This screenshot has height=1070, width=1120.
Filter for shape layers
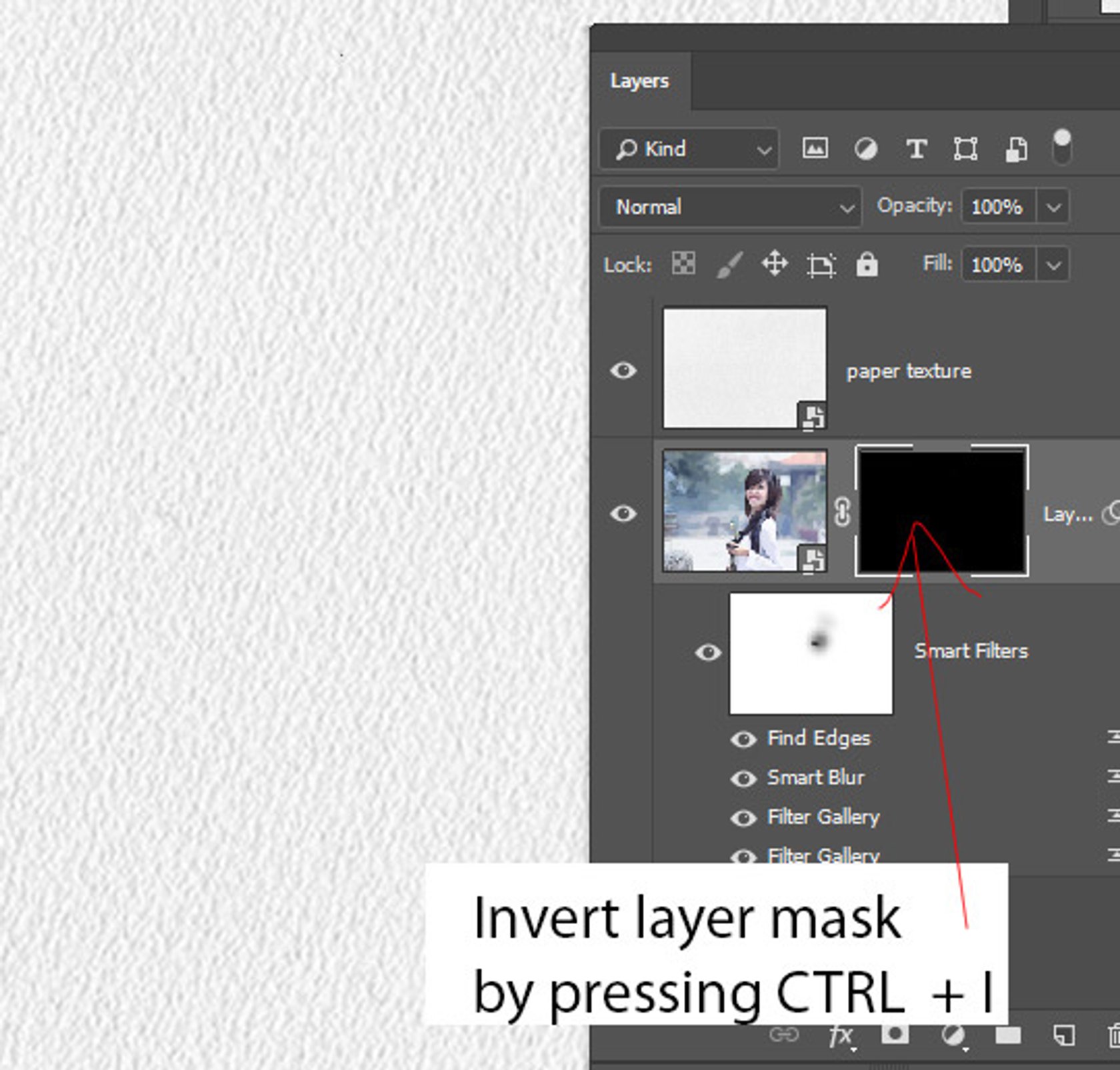pyautogui.click(x=966, y=149)
